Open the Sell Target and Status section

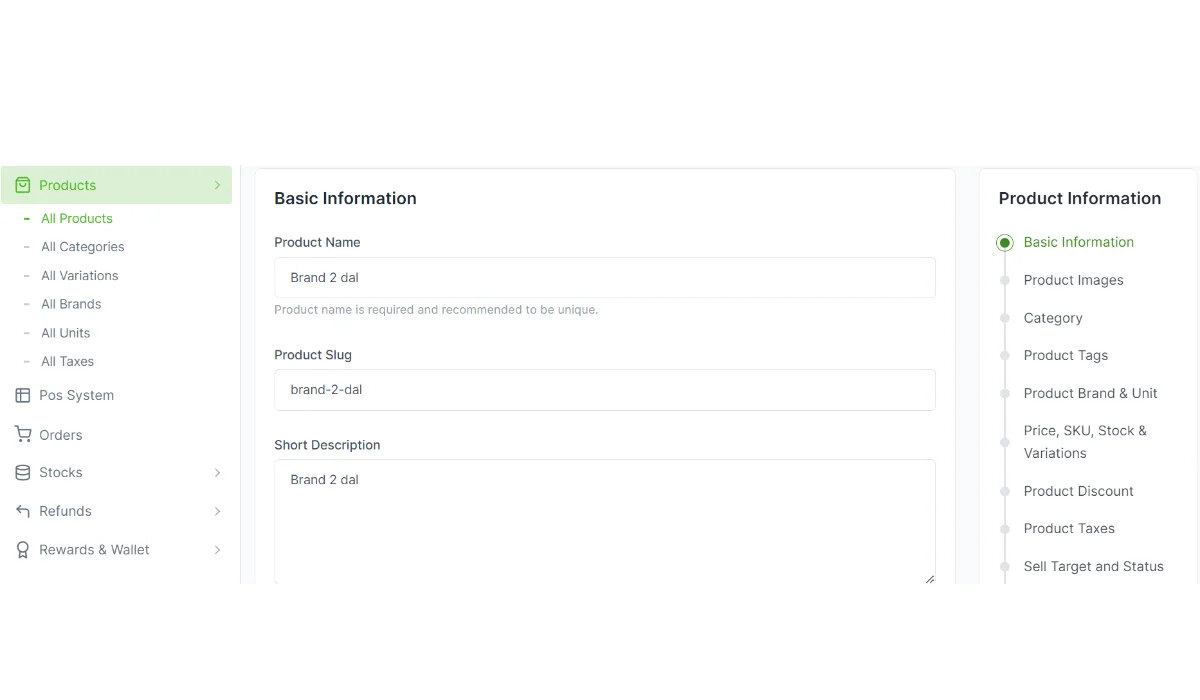coord(1093,566)
